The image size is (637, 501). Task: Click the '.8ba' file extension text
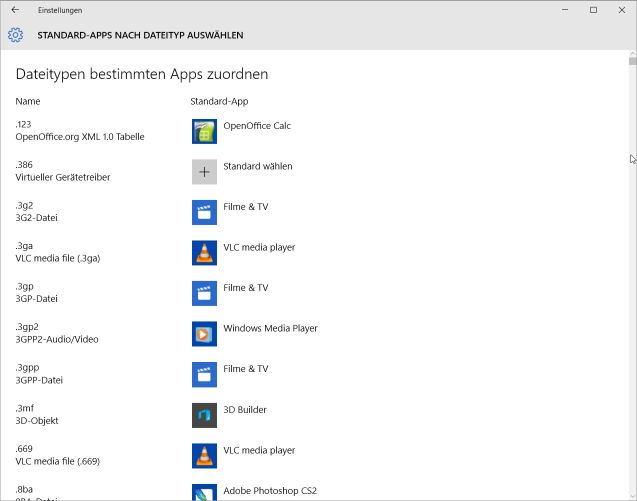[24, 489]
